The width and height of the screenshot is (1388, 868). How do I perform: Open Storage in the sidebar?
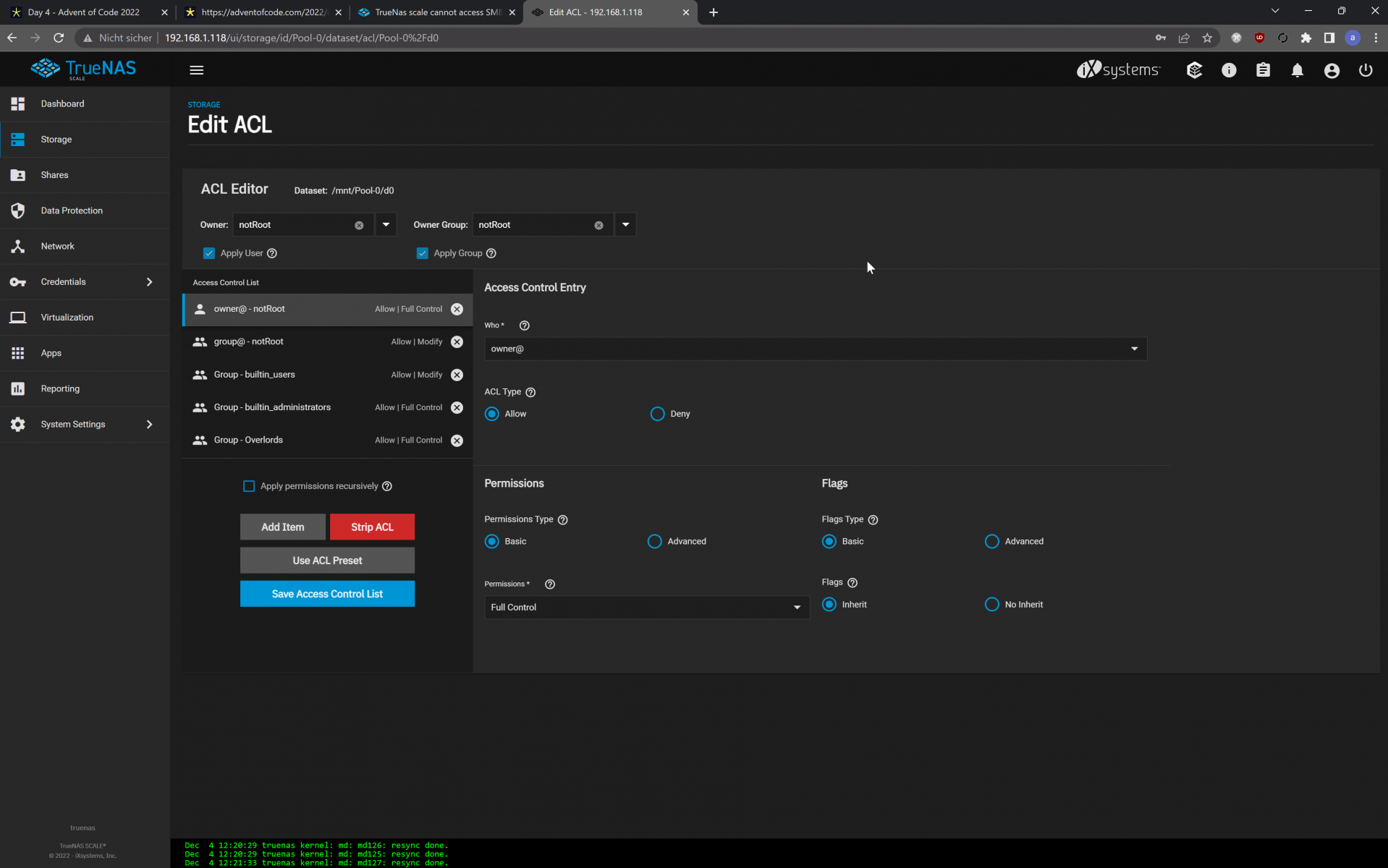click(x=85, y=140)
